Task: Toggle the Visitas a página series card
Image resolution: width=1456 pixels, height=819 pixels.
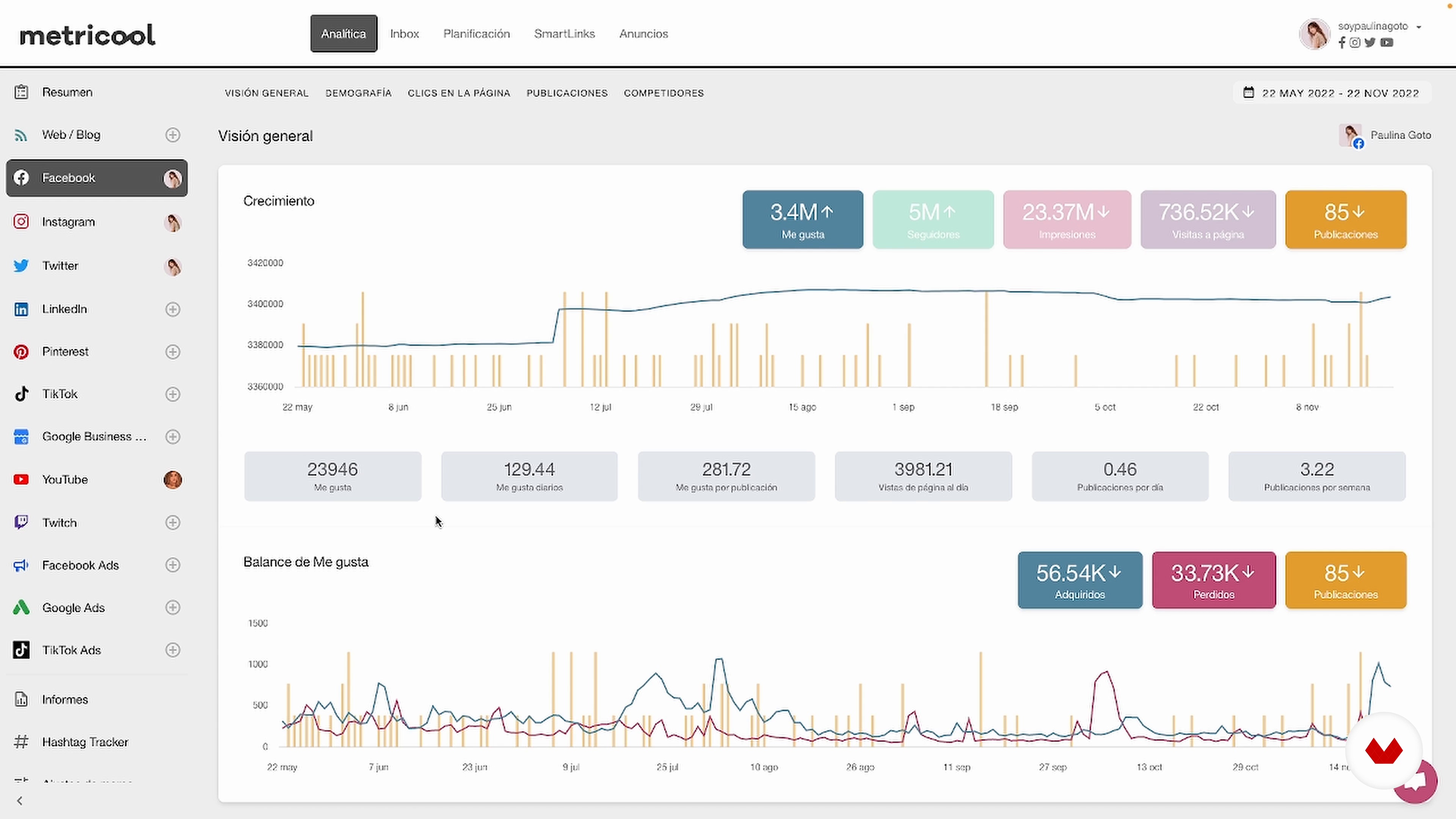Action: click(1208, 220)
